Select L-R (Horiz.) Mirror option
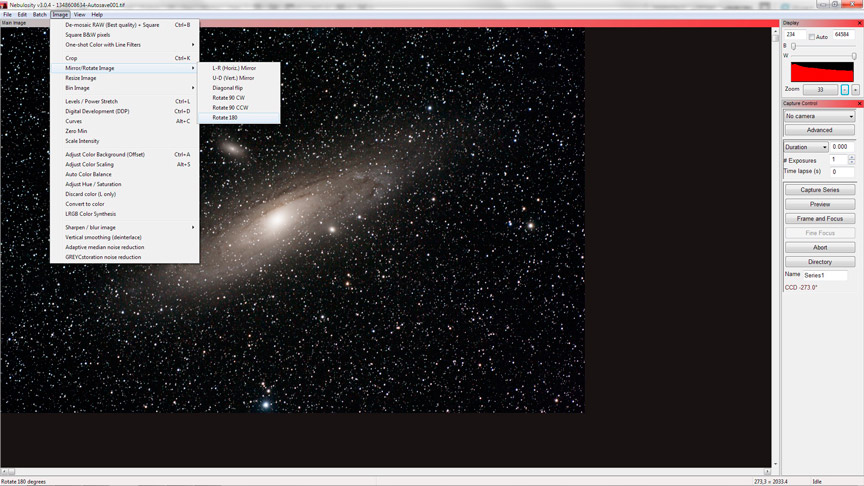The image size is (864, 486). 234,68
